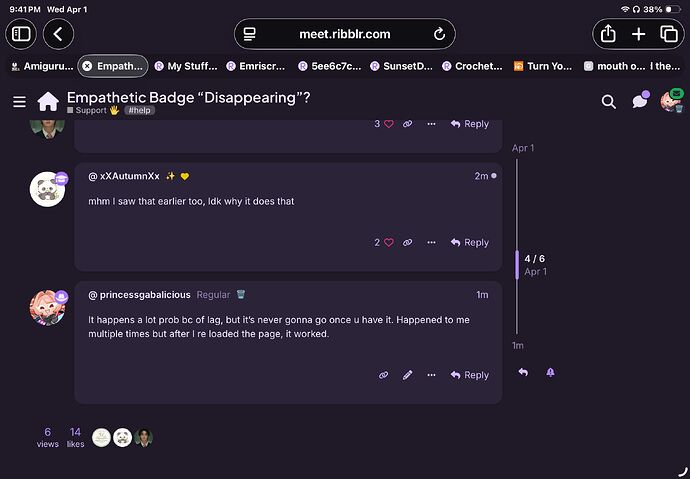Reply to princessgabalicious's post
Image resolution: width=690 pixels, height=479 pixels.
tap(470, 375)
